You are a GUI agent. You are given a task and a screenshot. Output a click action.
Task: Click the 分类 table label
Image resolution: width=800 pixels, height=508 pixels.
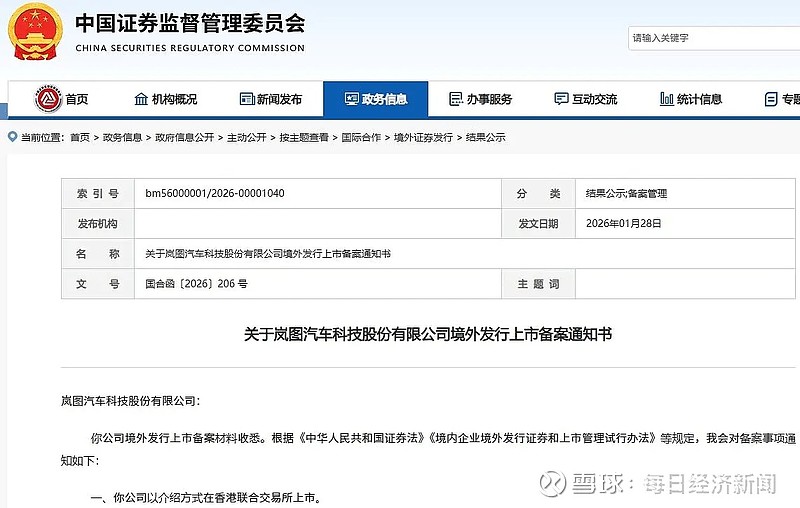click(x=538, y=194)
